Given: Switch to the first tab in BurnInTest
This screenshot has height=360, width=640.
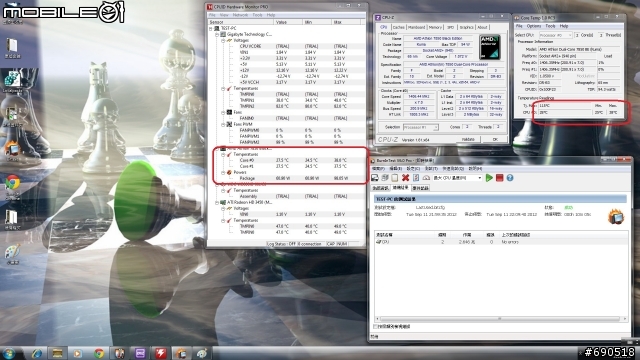Looking at the screenshot, I should pyautogui.click(x=380, y=188).
